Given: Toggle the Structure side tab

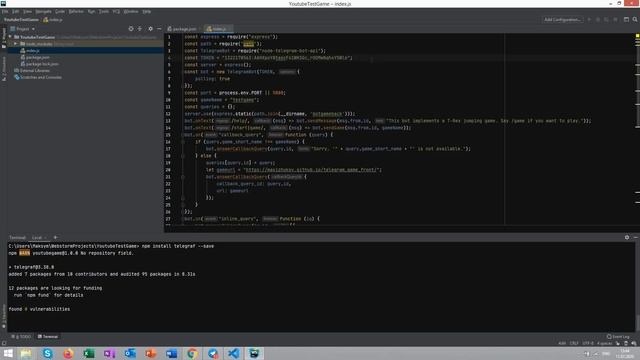Looking at the screenshot, I should tap(4, 69).
